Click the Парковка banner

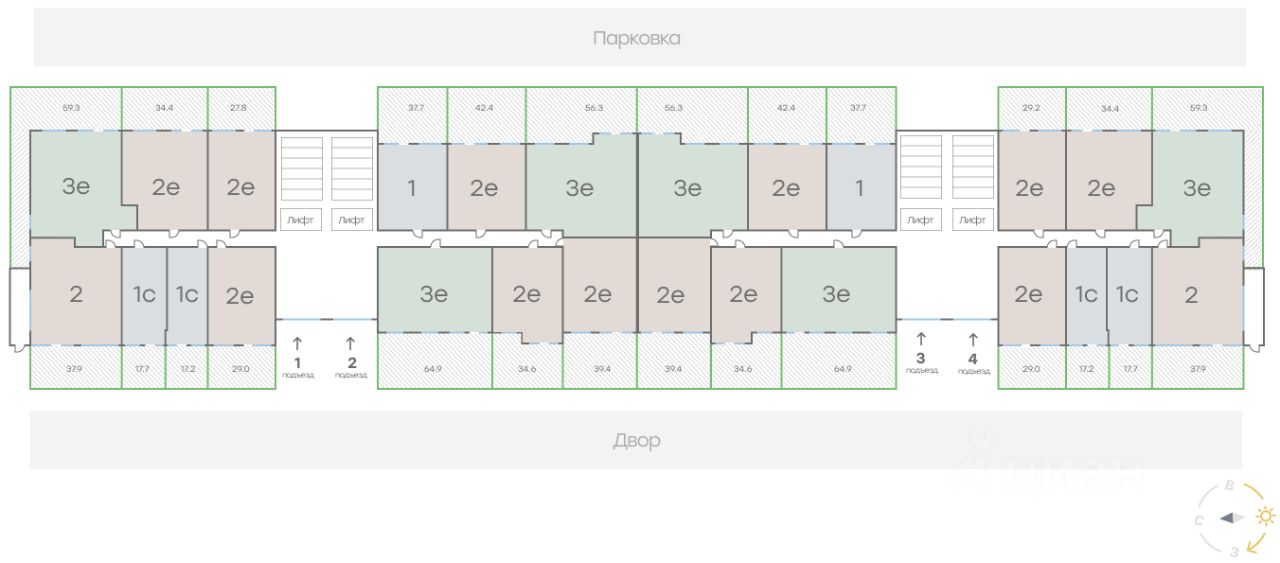click(x=640, y=38)
